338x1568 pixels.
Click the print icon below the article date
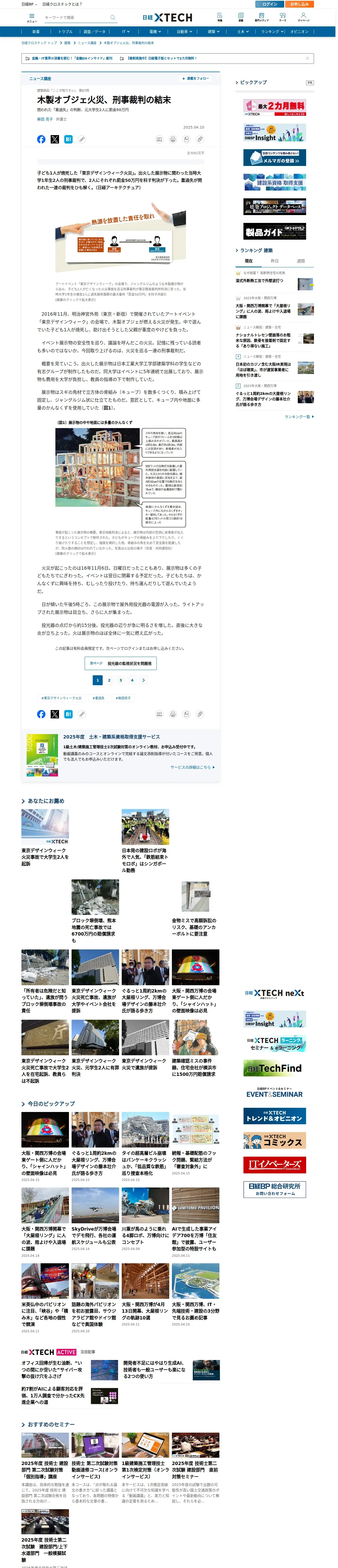(173, 139)
